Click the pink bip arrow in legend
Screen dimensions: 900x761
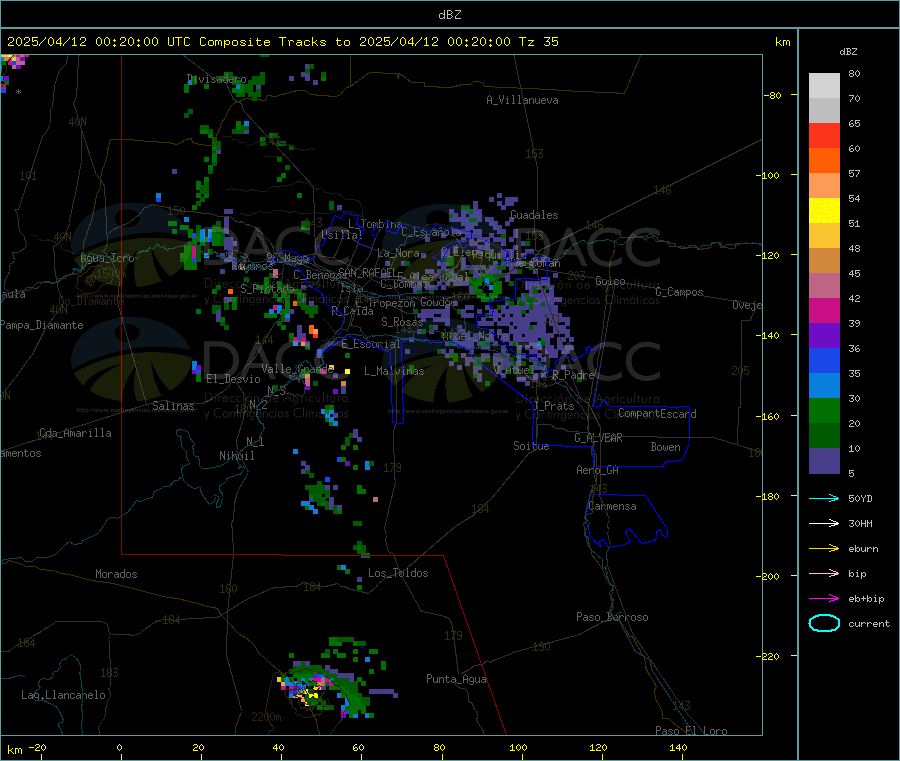tap(824, 573)
